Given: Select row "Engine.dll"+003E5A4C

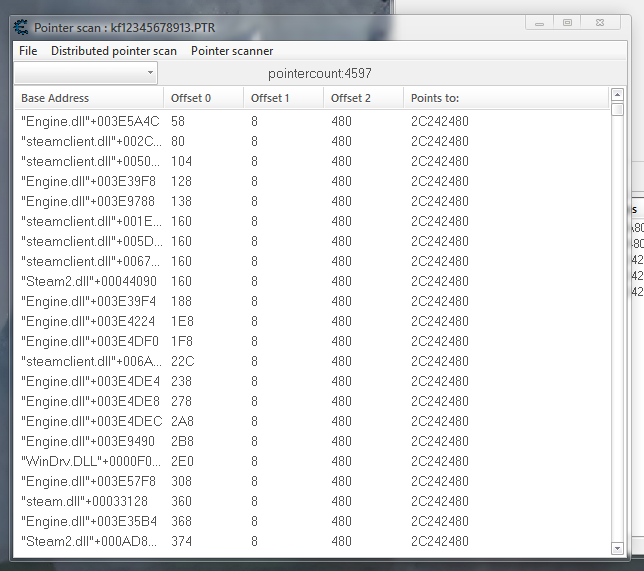Looking at the screenshot, I should (312, 121).
